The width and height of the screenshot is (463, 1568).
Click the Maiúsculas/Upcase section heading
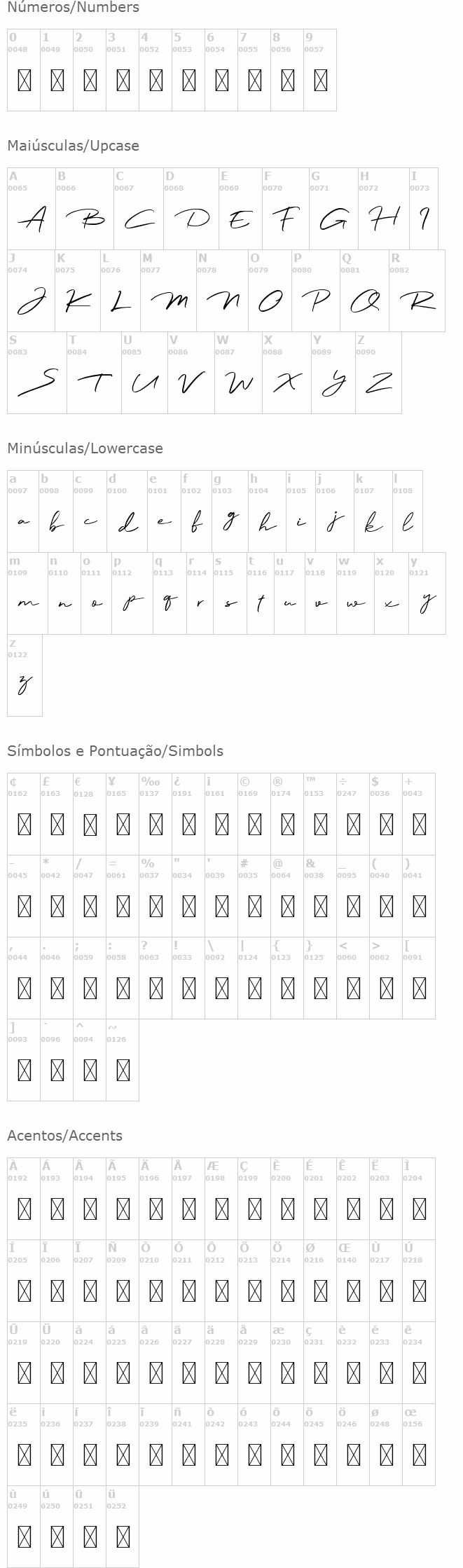coord(74,146)
